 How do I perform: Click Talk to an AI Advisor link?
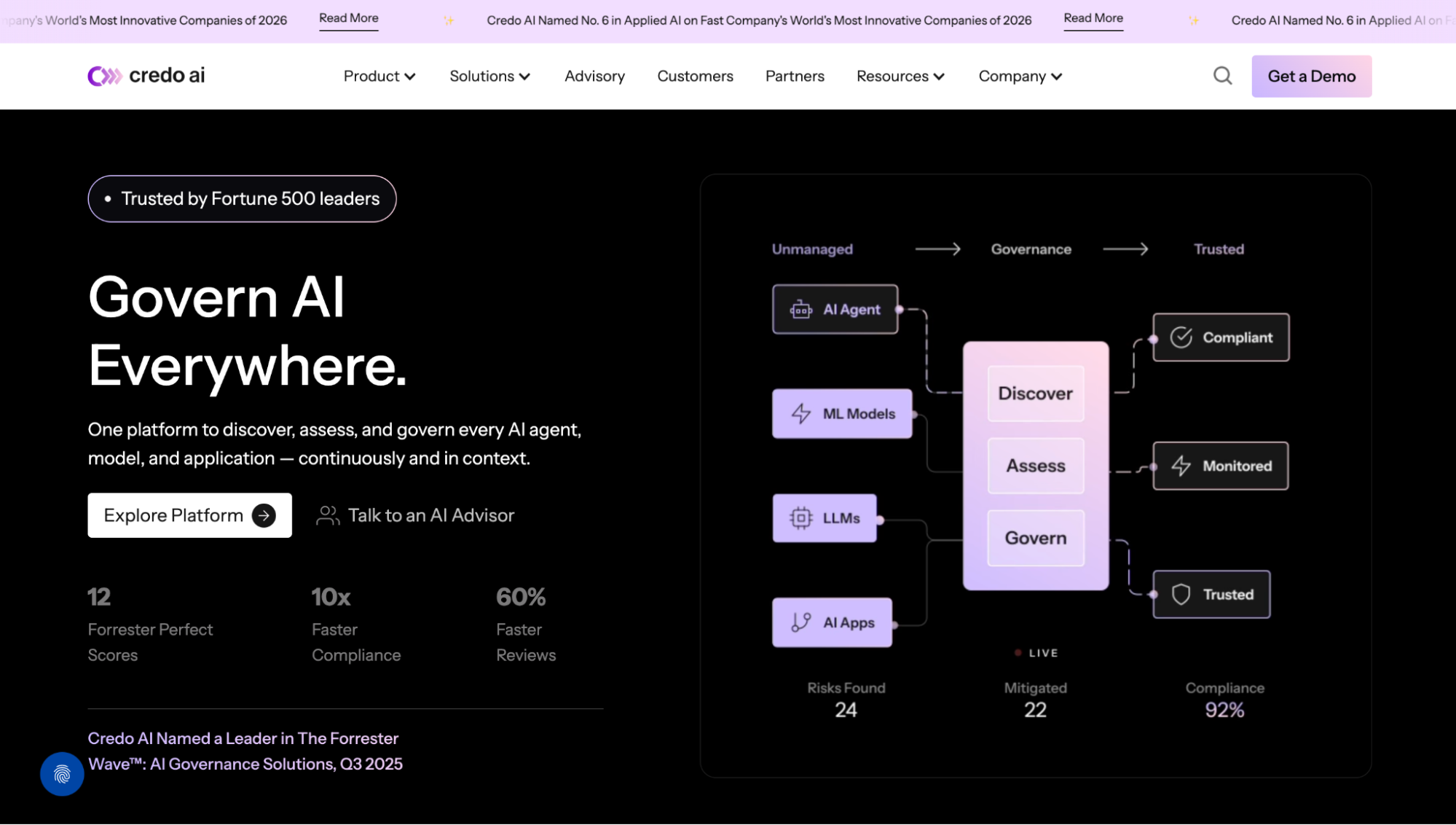[x=415, y=516]
